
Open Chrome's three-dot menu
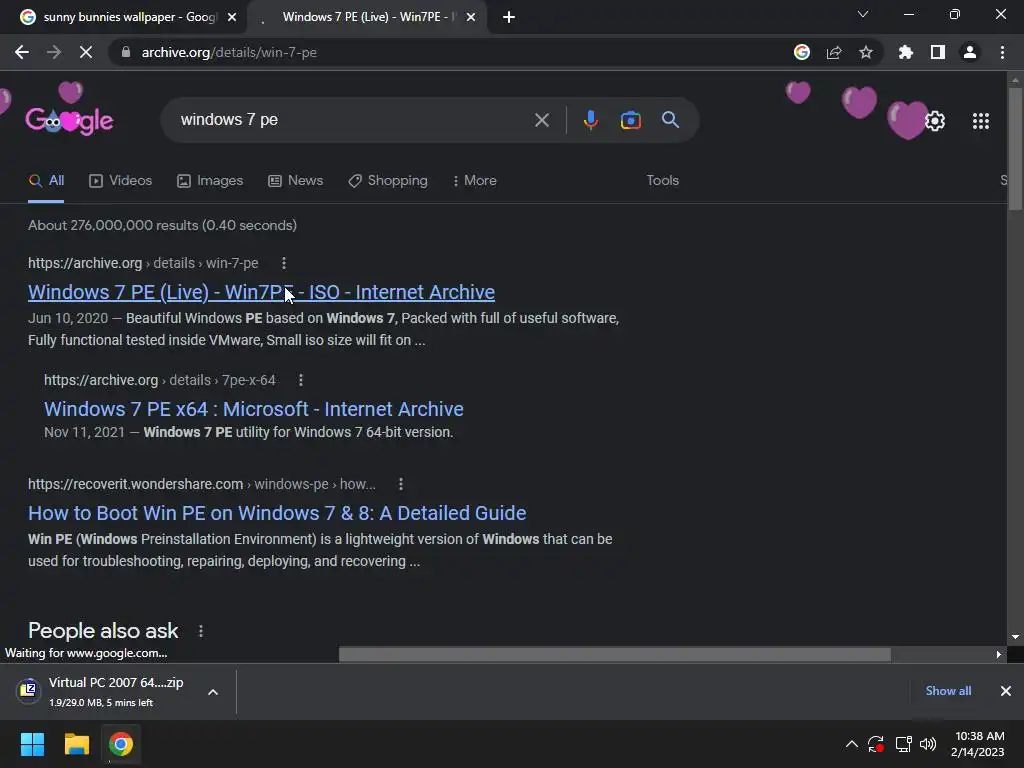coord(1002,52)
